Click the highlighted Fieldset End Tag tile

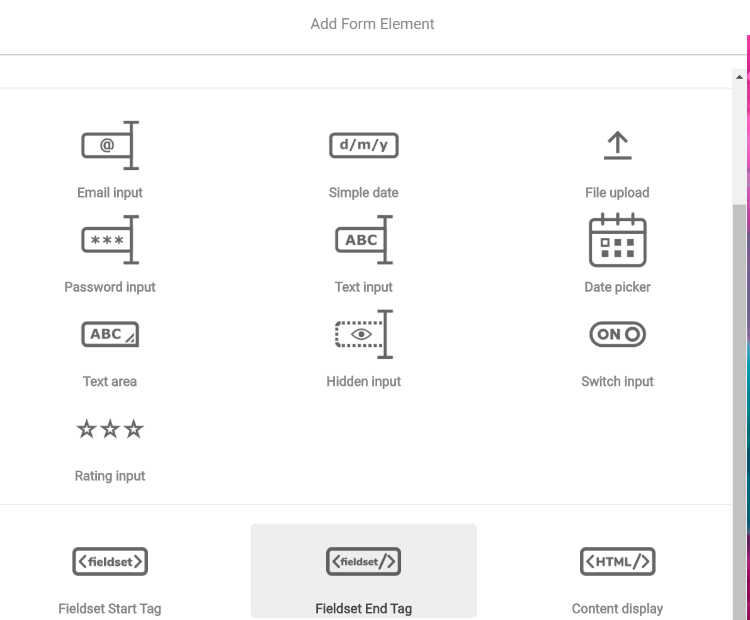point(364,571)
